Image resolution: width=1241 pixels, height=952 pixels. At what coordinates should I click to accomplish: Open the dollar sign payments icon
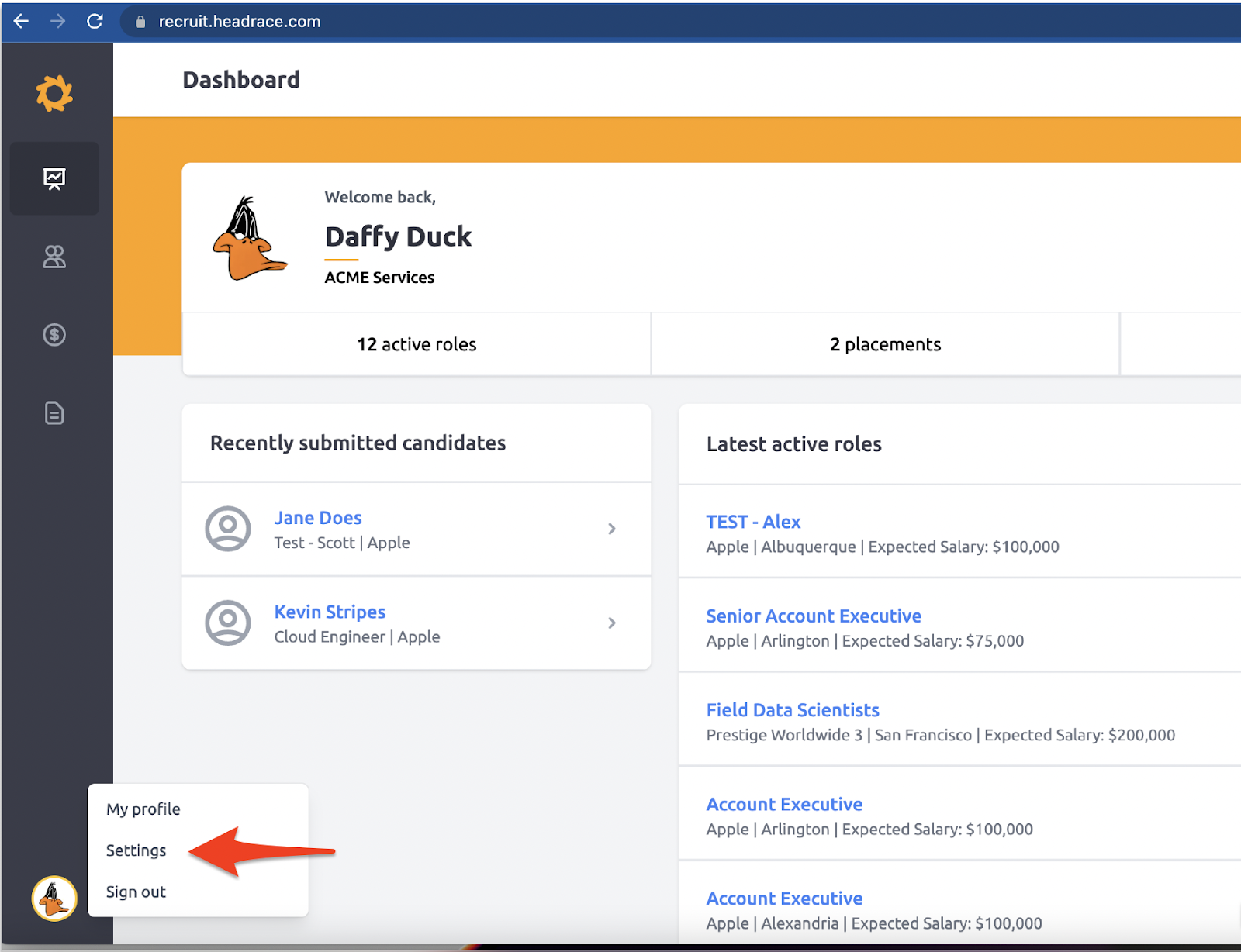(x=54, y=335)
